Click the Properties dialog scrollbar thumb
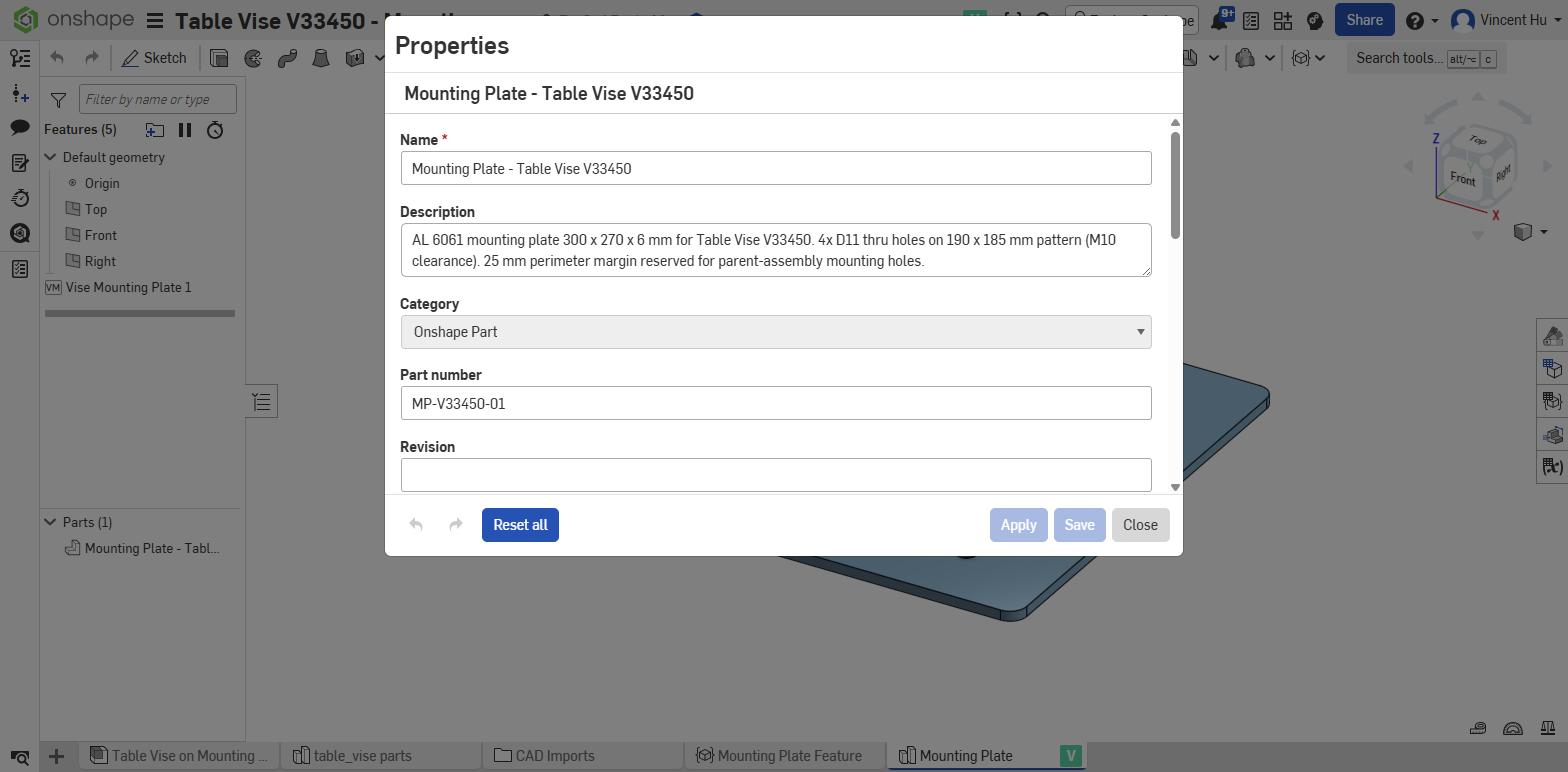The width and height of the screenshot is (1568, 772). tap(1175, 185)
